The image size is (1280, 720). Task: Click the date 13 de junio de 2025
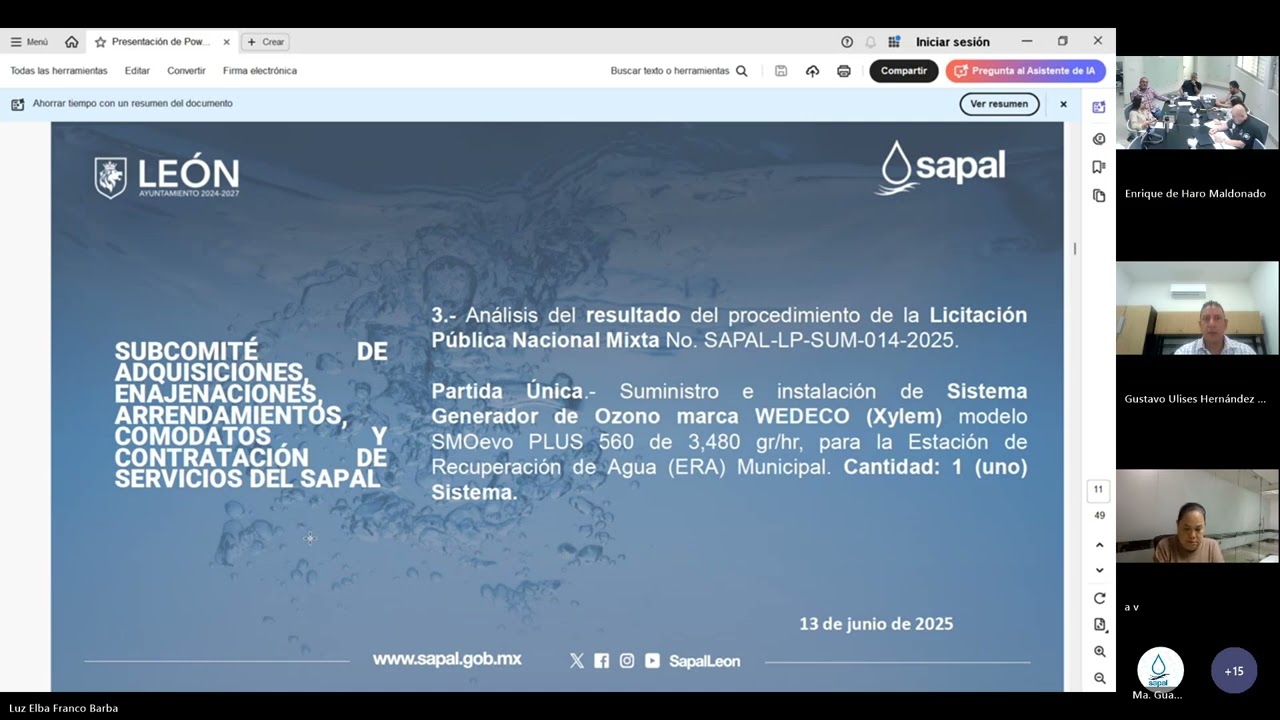[876, 624]
